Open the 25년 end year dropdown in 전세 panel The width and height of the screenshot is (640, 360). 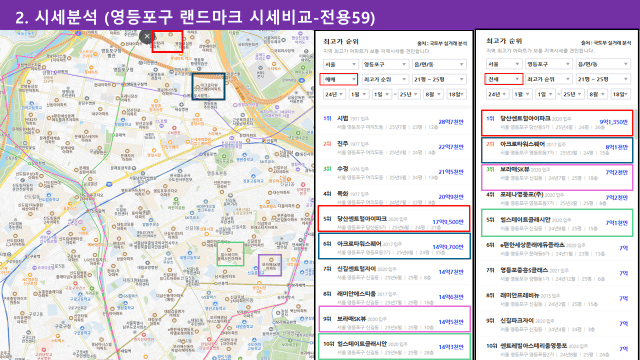(x=572, y=94)
